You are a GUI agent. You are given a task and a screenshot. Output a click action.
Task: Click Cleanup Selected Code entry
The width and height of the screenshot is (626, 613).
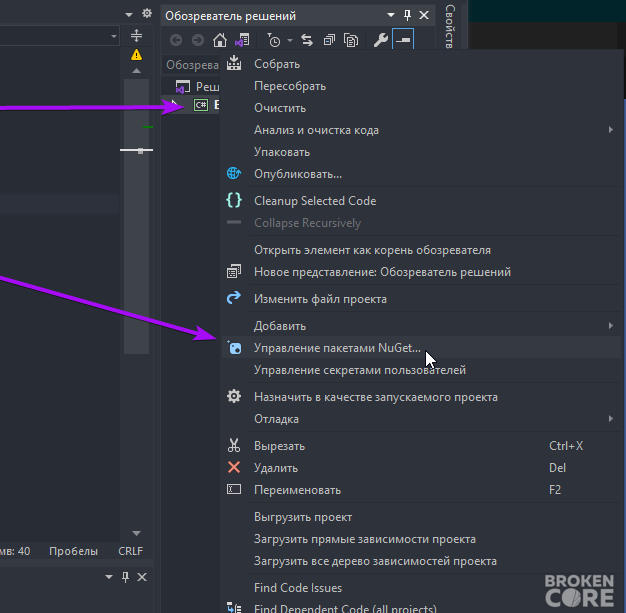point(420,200)
